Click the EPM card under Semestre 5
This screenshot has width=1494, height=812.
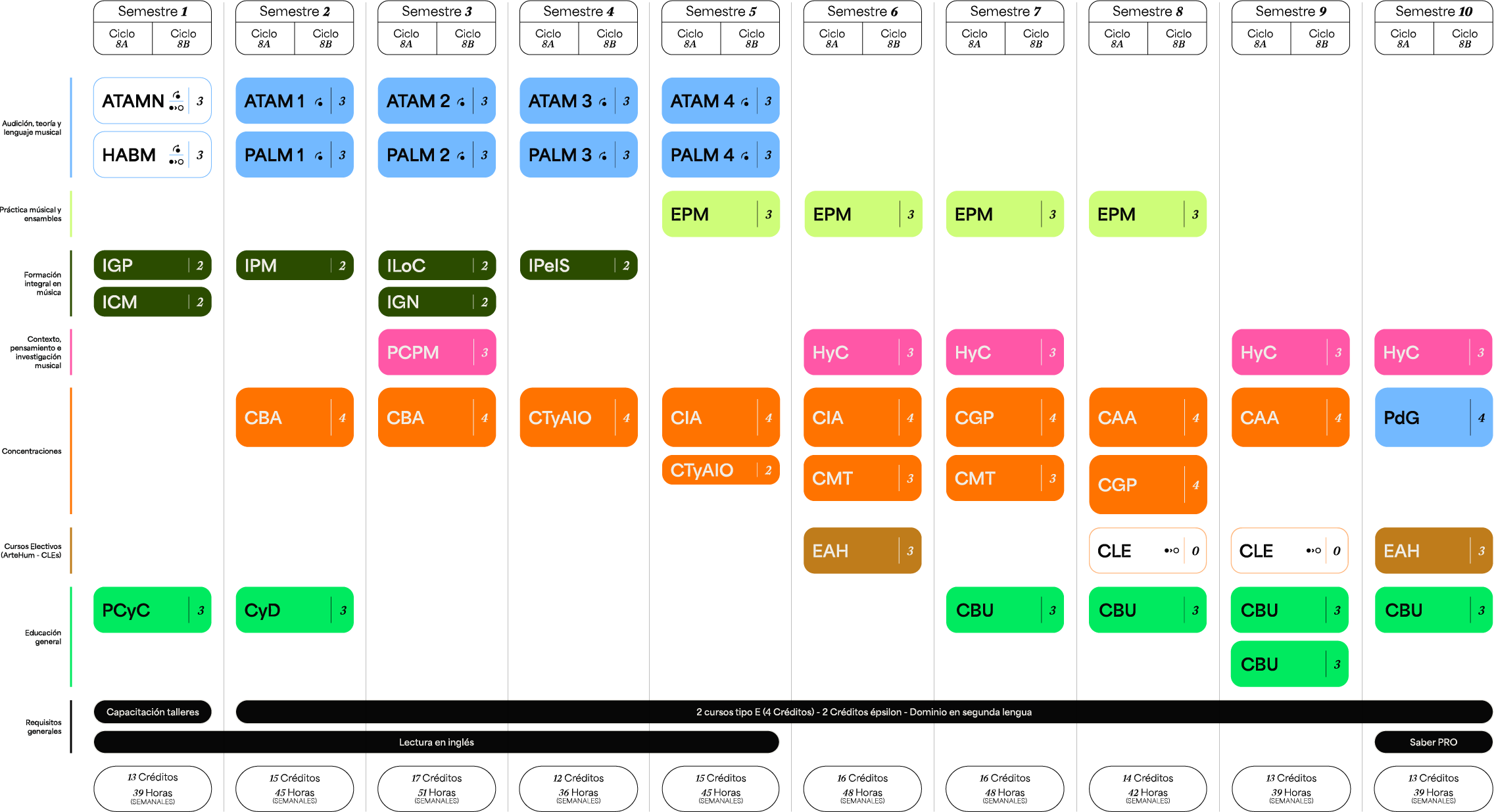click(721, 214)
